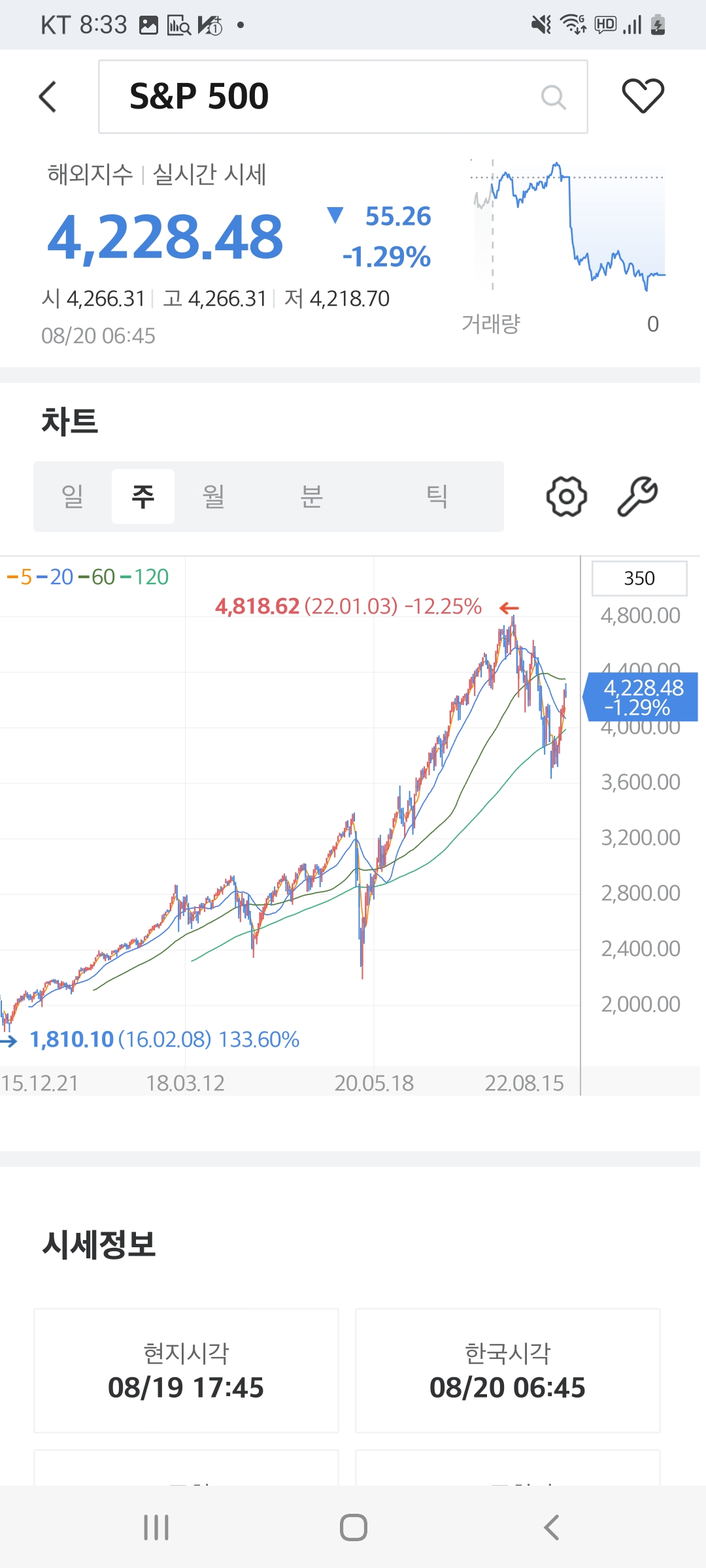Tap Android recent apps button
706x1568 pixels.
coord(156,1527)
